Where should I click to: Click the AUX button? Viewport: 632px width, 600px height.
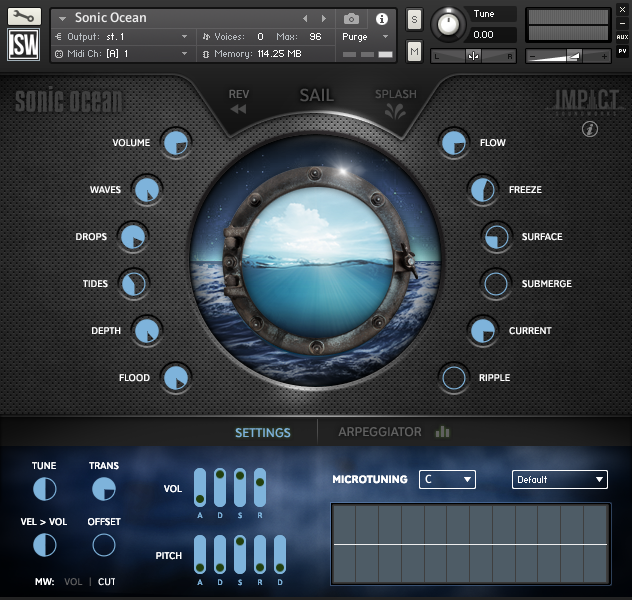tap(622, 37)
